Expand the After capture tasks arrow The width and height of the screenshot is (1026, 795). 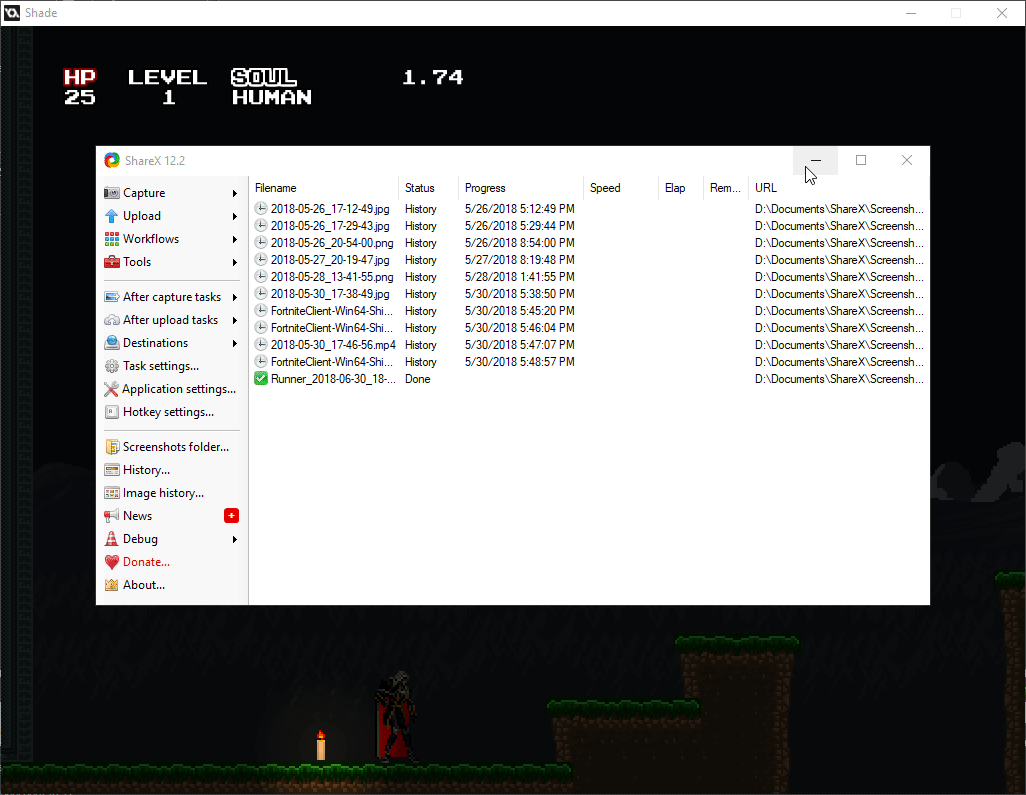click(x=234, y=297)
